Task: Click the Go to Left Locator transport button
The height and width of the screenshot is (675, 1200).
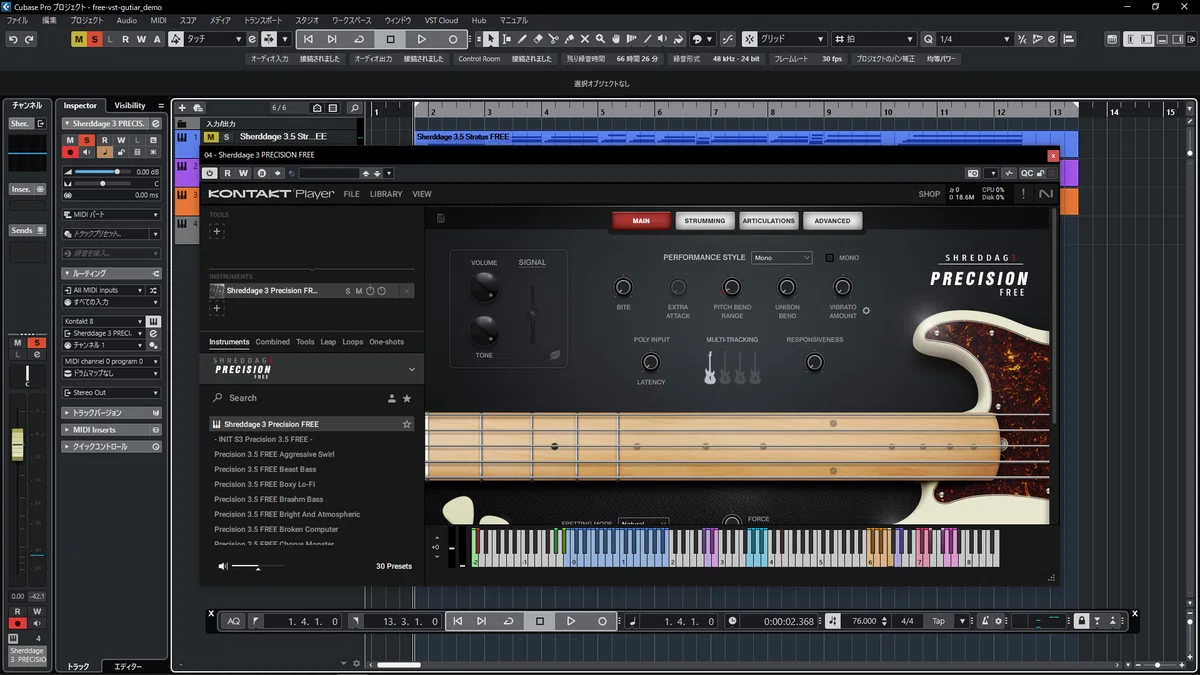Action: [457, 621]
